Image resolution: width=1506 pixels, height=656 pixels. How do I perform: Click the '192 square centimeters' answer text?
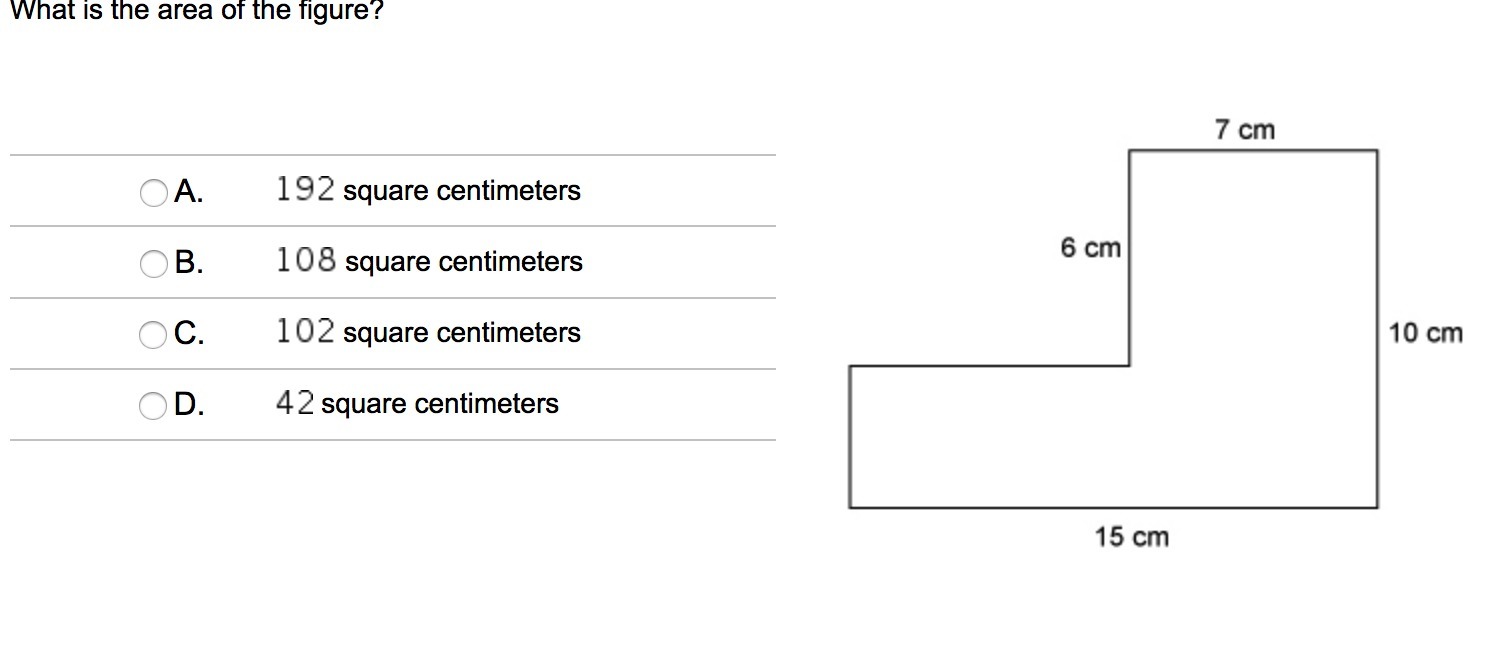428,190
